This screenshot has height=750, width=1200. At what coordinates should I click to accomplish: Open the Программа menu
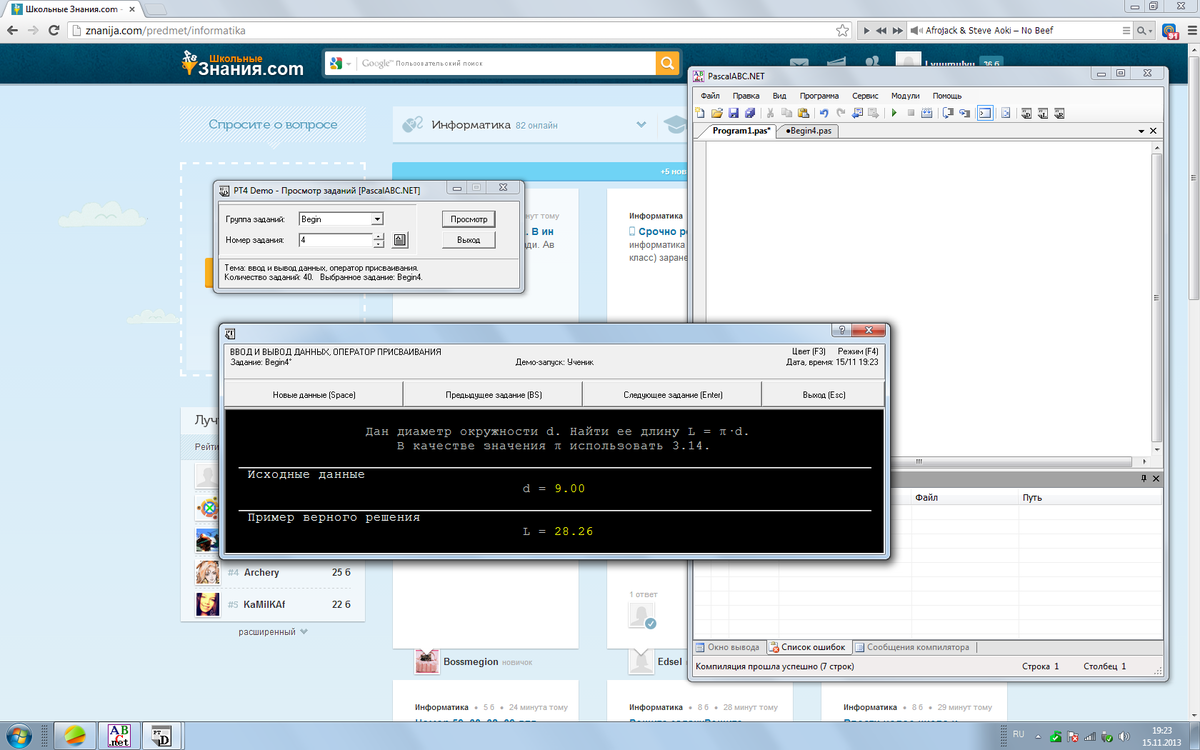(819, 96)
